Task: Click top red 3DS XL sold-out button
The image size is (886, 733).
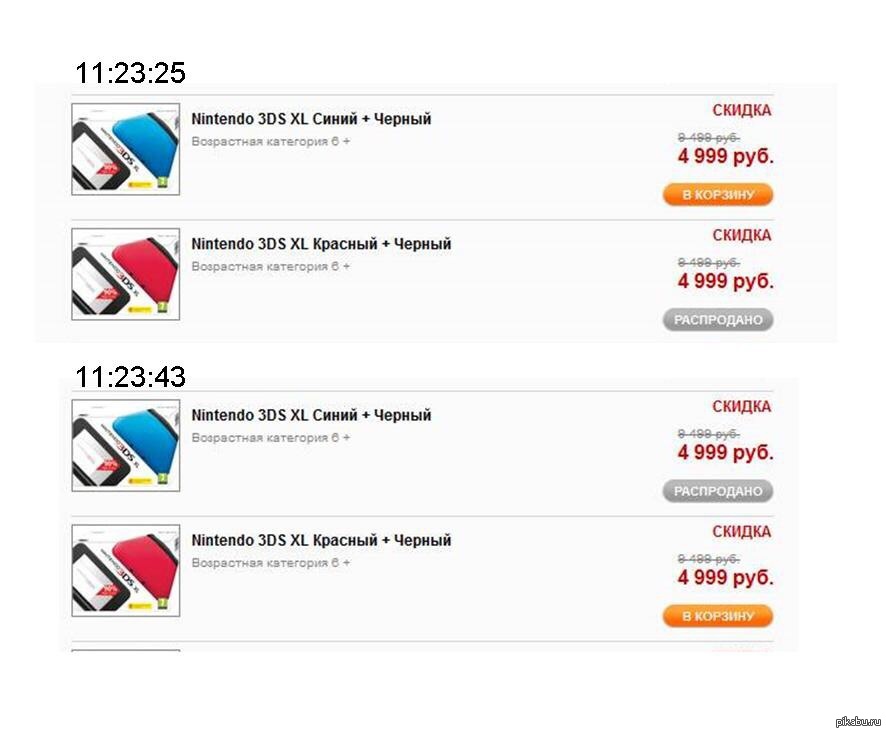Action: point(718,320)
